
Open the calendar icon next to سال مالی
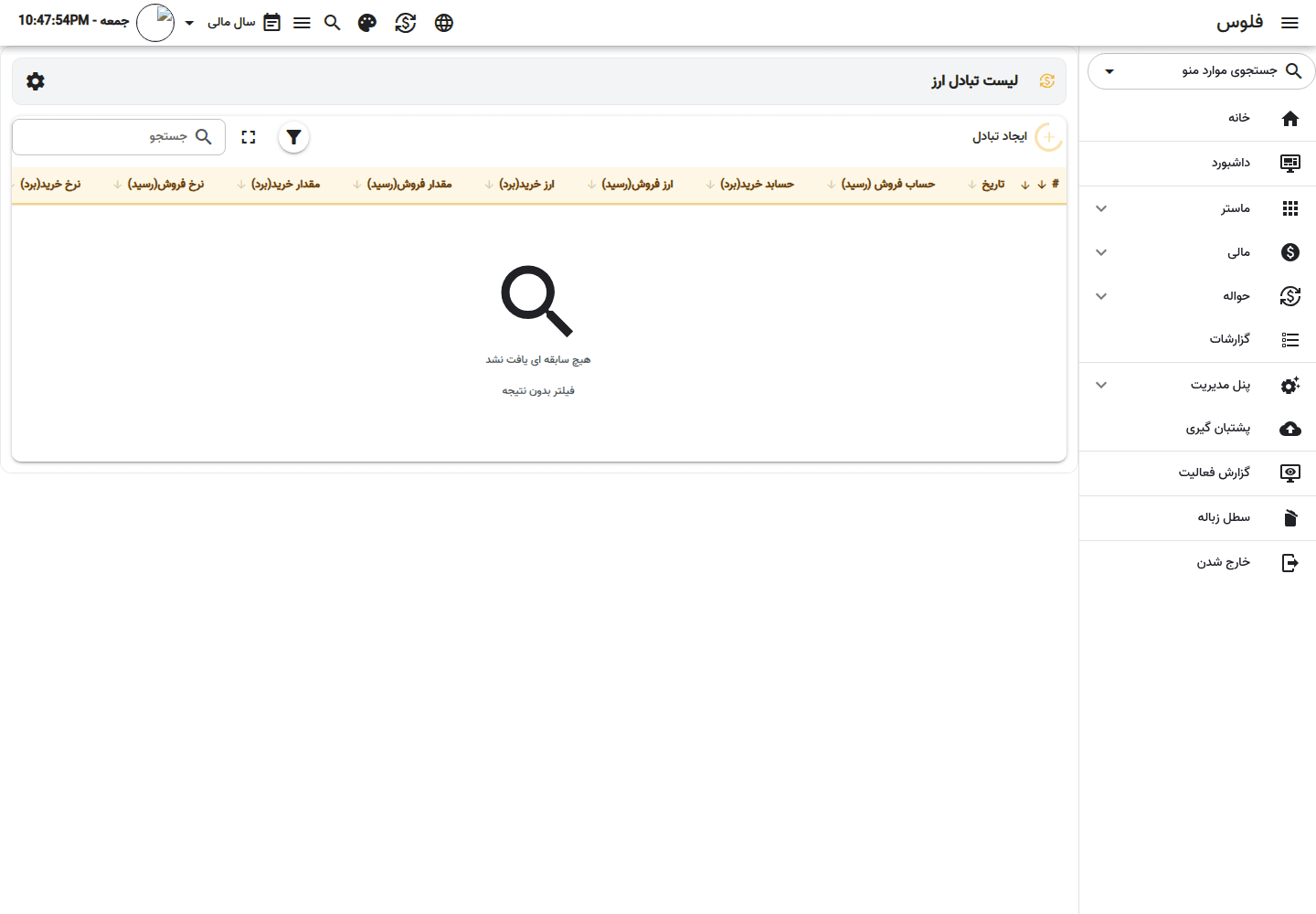coord(271,23)
